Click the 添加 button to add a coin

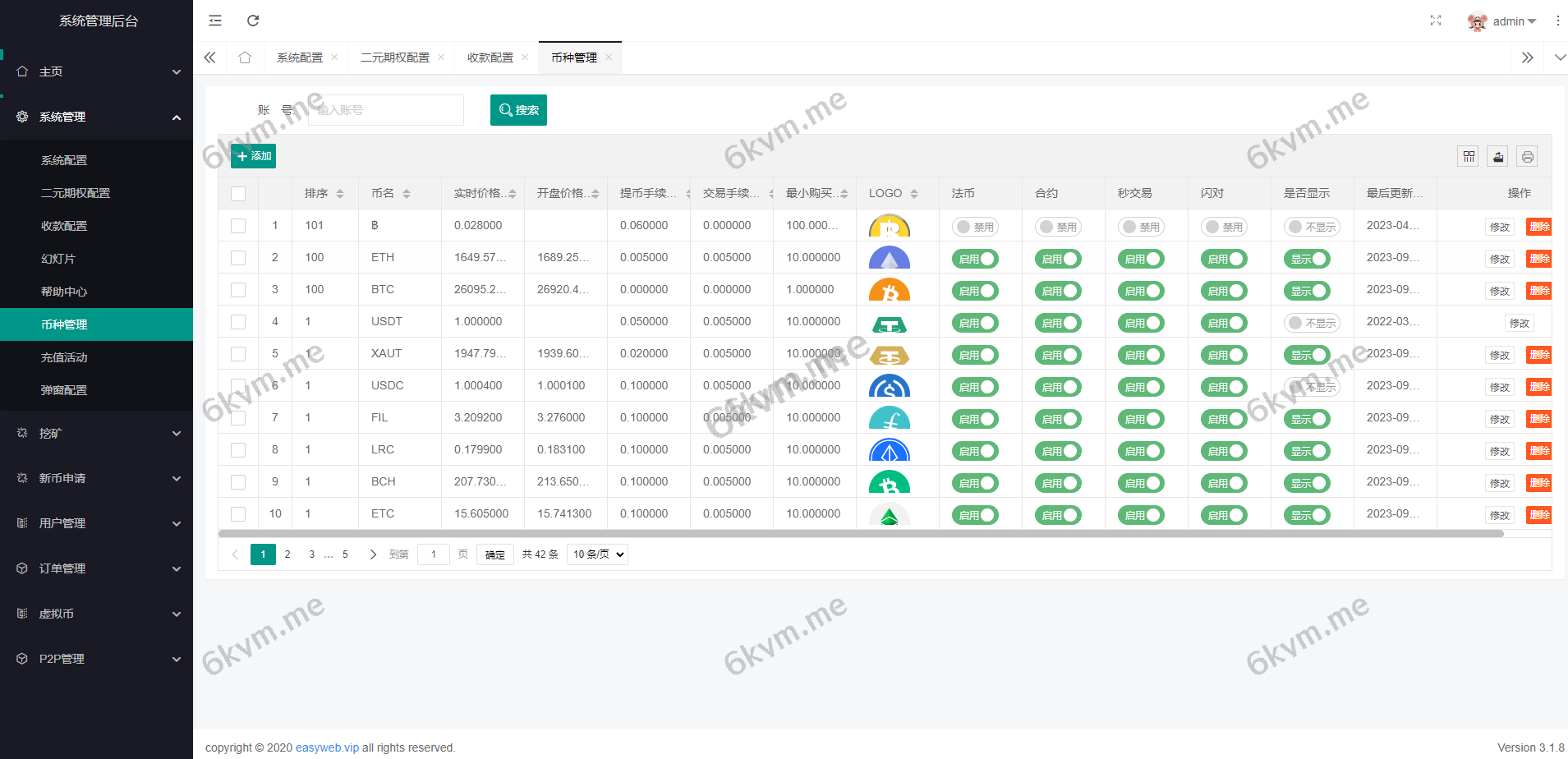(253, 155)
